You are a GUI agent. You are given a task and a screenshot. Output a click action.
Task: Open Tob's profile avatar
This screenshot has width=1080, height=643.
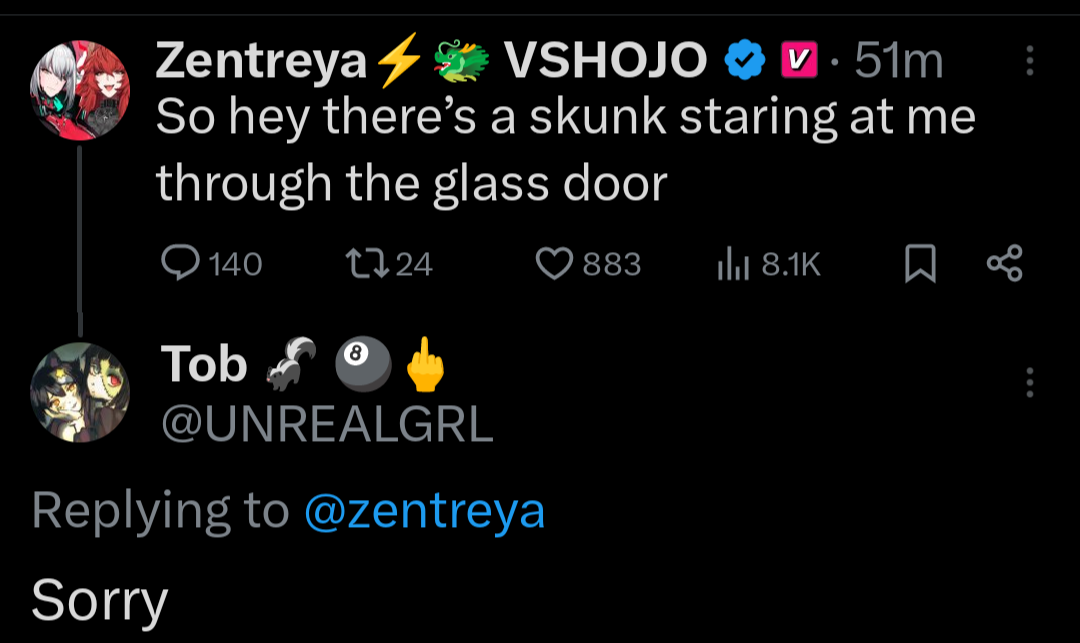82,391
